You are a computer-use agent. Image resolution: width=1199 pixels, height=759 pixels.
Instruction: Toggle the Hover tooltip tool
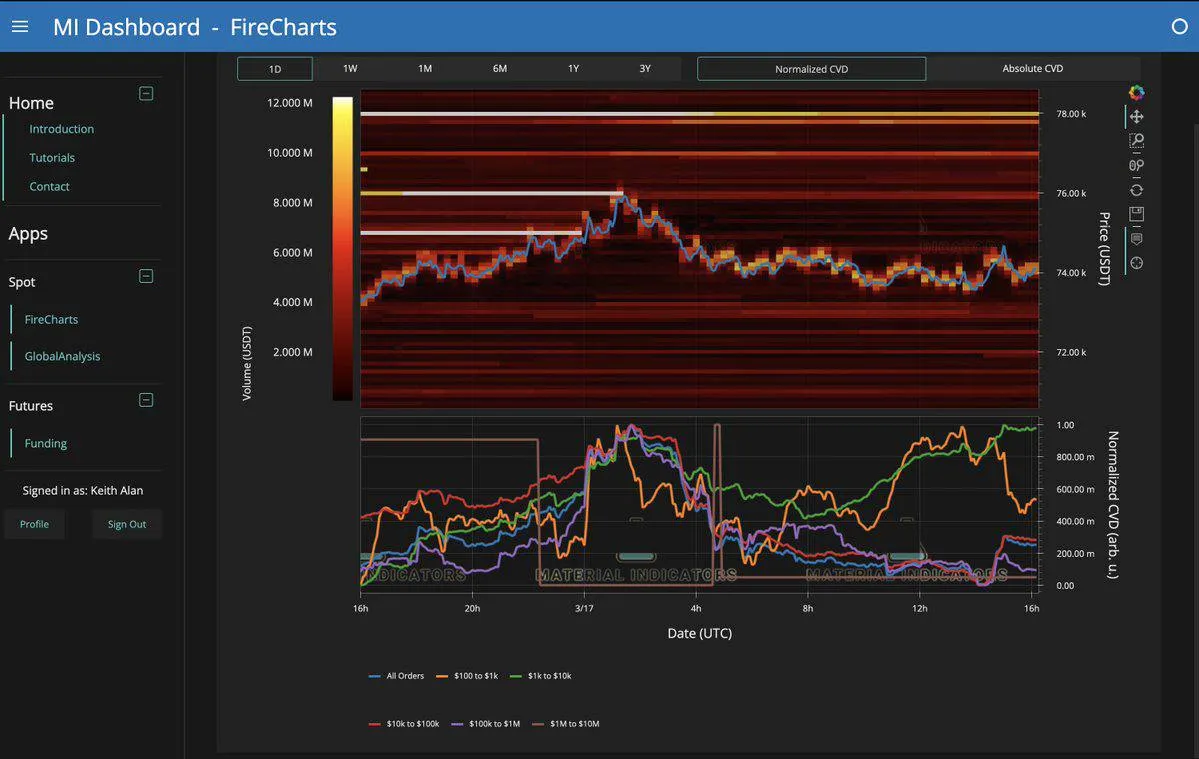[x=1136, y=239]
